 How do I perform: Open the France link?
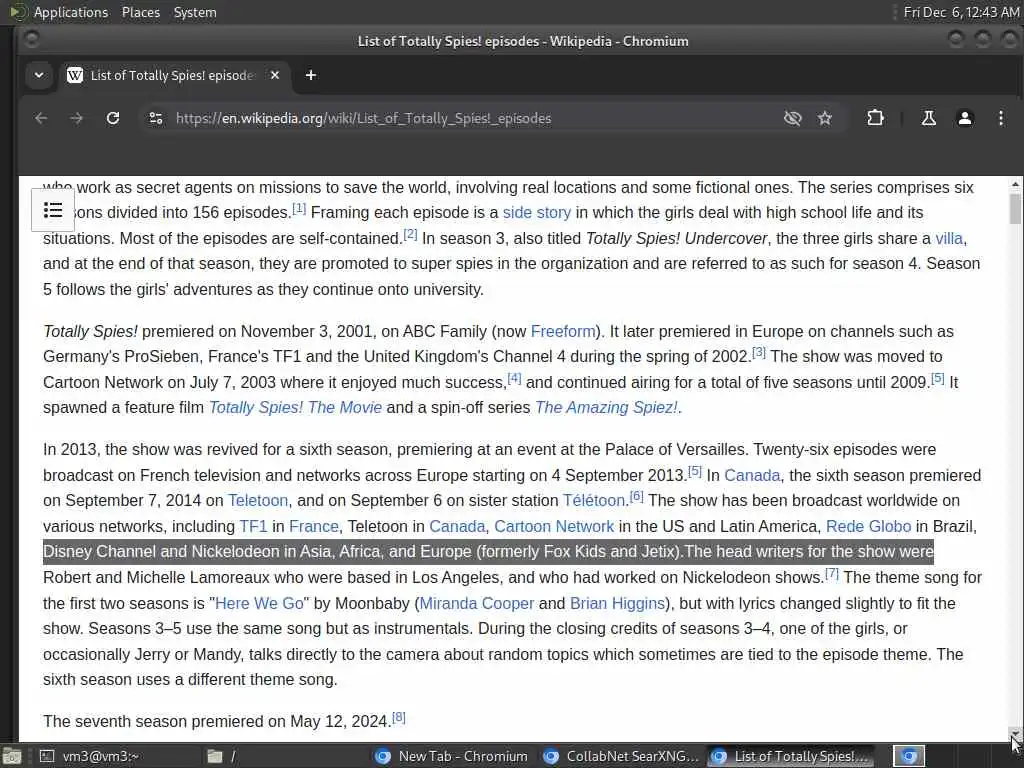click(313, 526)
